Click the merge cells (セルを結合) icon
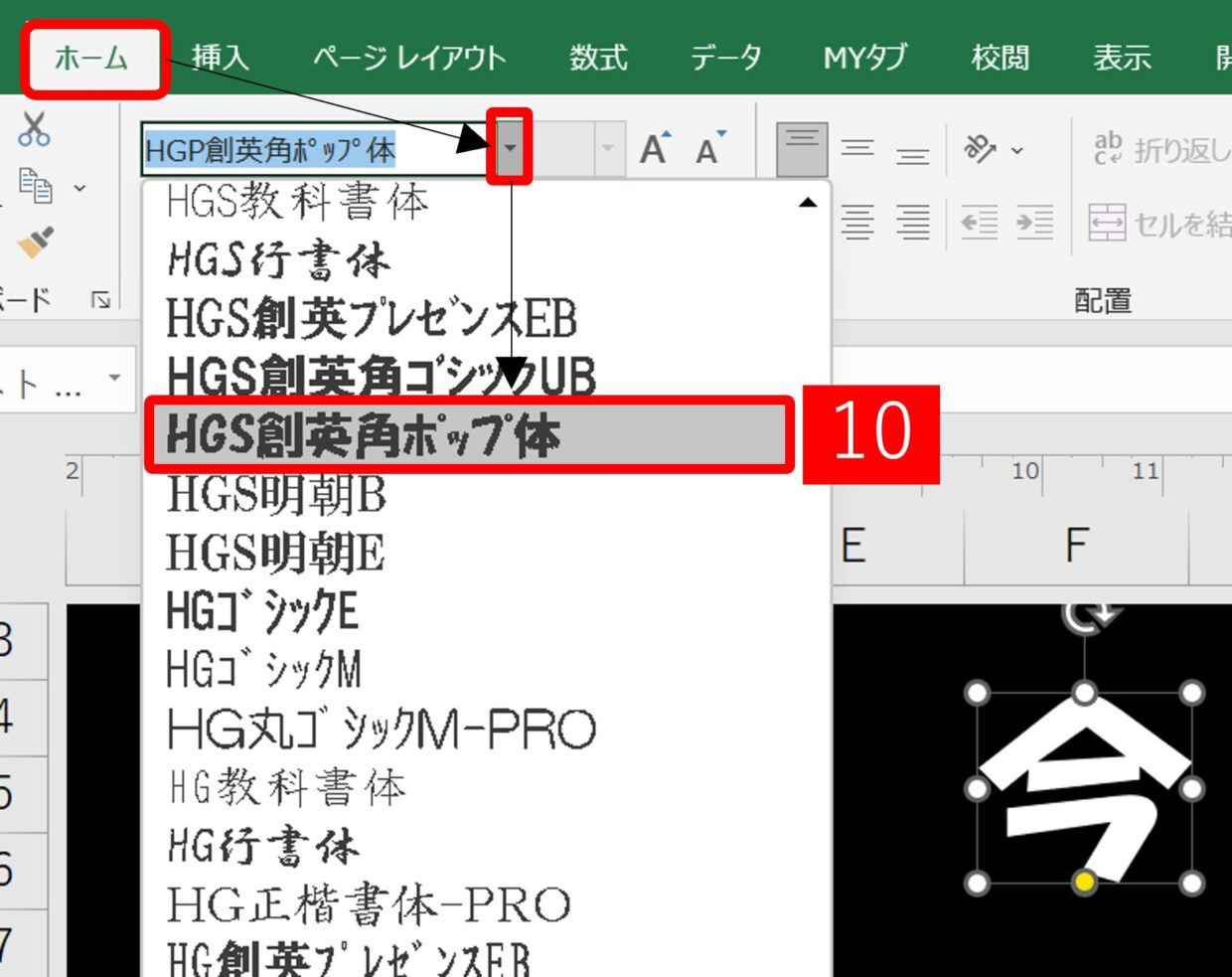 [x=1107, y=223]
